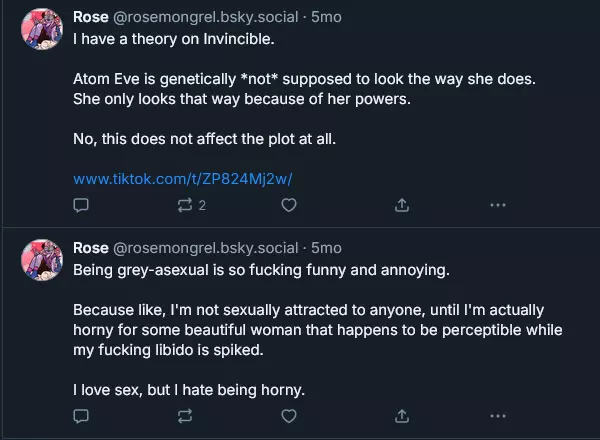The image size is (600, 440).
Task: Reply to the Invincible theory post
Action: [x=82, y=205]
